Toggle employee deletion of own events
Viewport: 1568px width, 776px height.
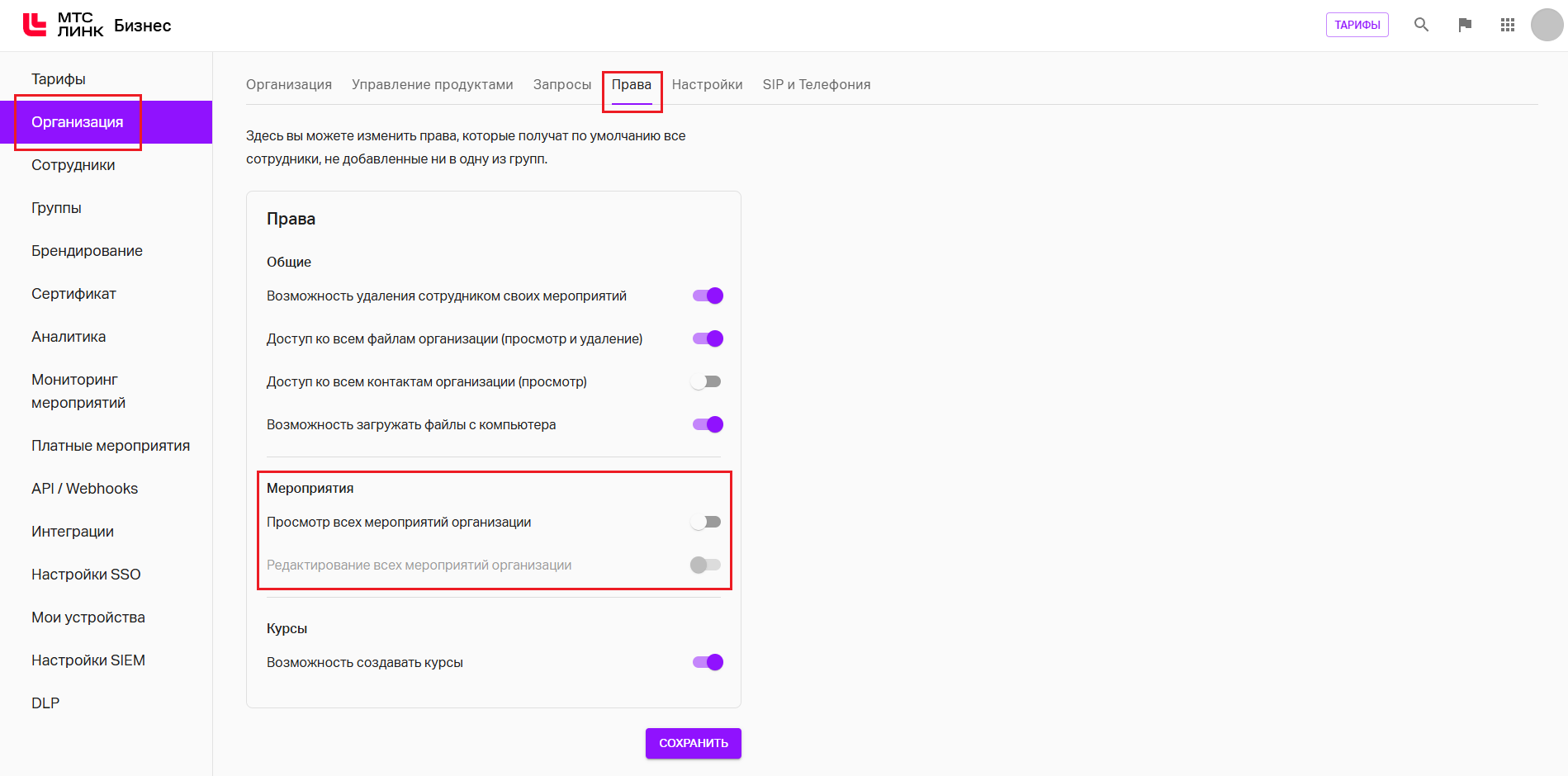pyautogui.click(x=708, y=296)
